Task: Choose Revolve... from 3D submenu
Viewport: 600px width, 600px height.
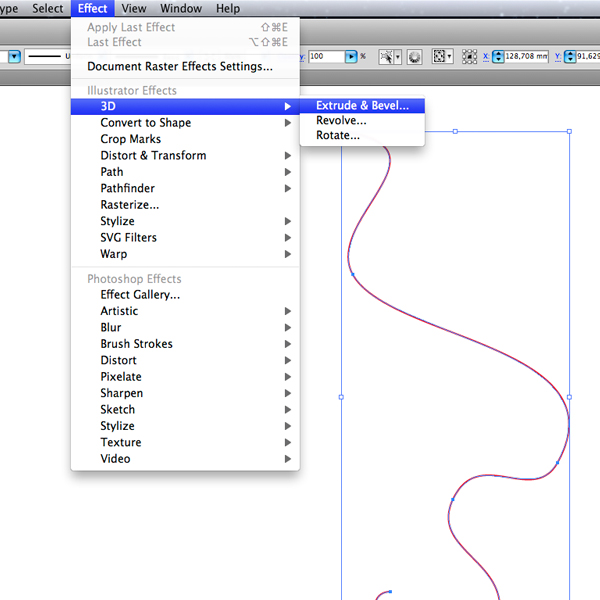Action: pyautogui.click(x=362, y=121)
